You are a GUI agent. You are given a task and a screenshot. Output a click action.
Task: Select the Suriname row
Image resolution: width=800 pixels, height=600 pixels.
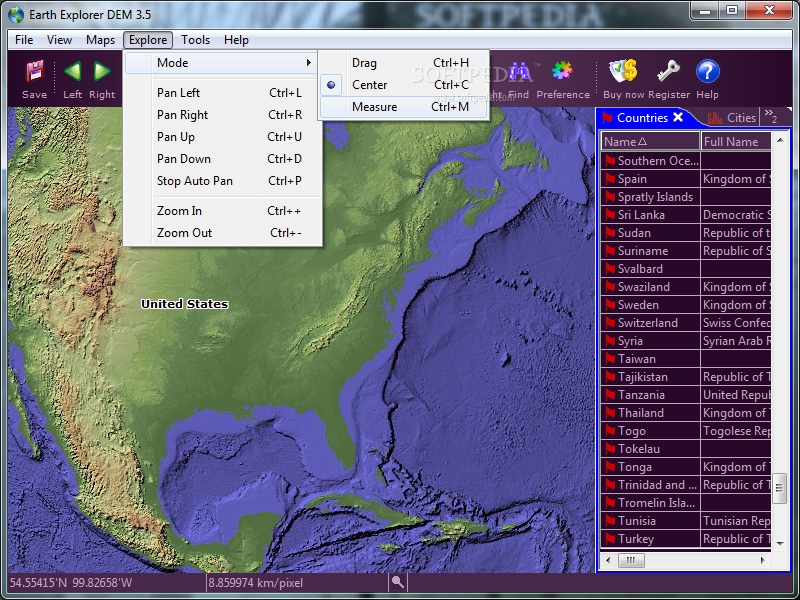(x=686, y=251)
